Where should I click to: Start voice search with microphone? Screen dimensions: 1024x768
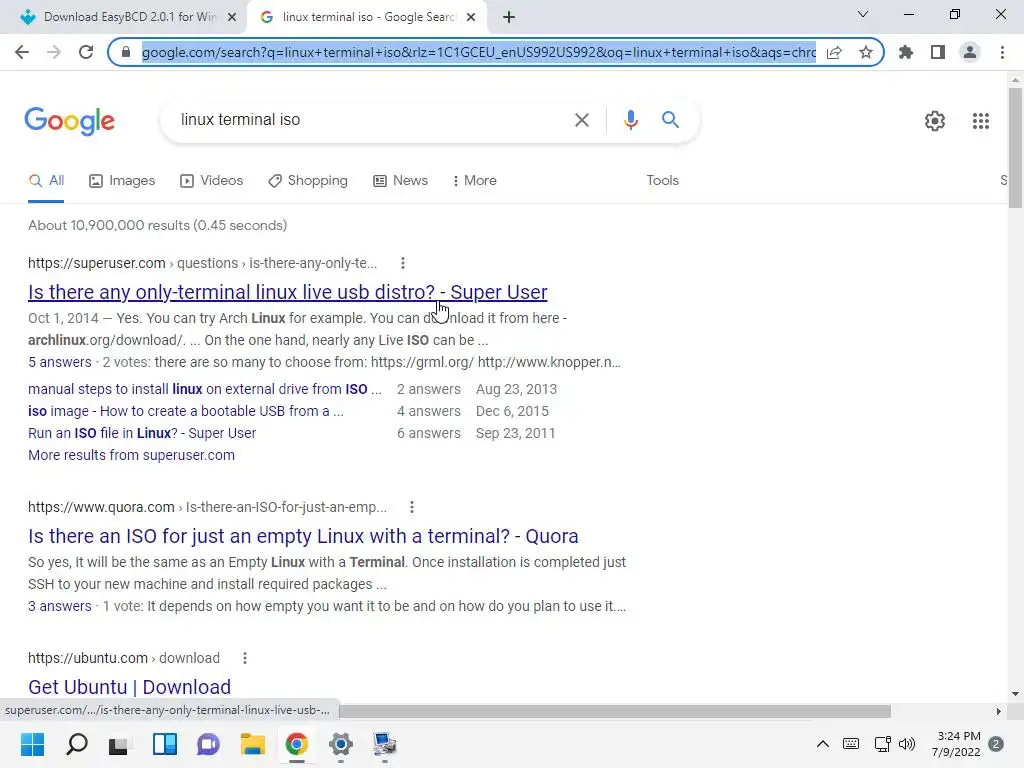[x=630, y=120]
